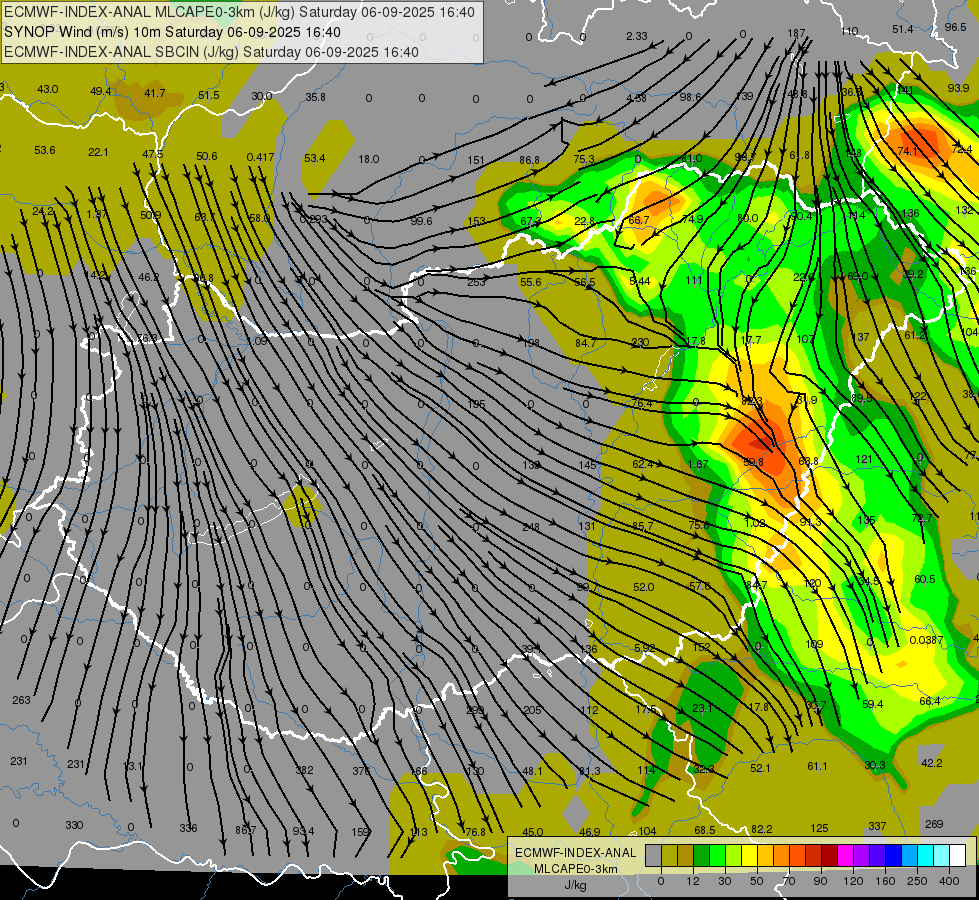Click the map value 2.33
This screenshot has width=979, height=900.
(x=637, y=36)
